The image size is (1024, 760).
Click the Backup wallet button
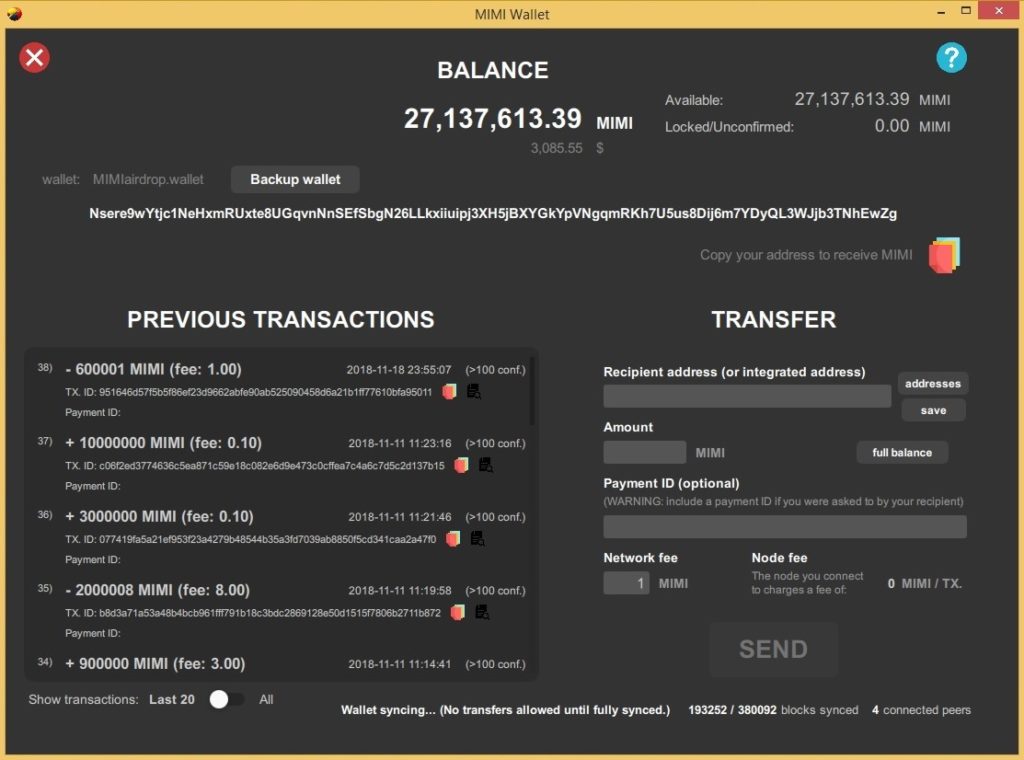click(295, 179)
